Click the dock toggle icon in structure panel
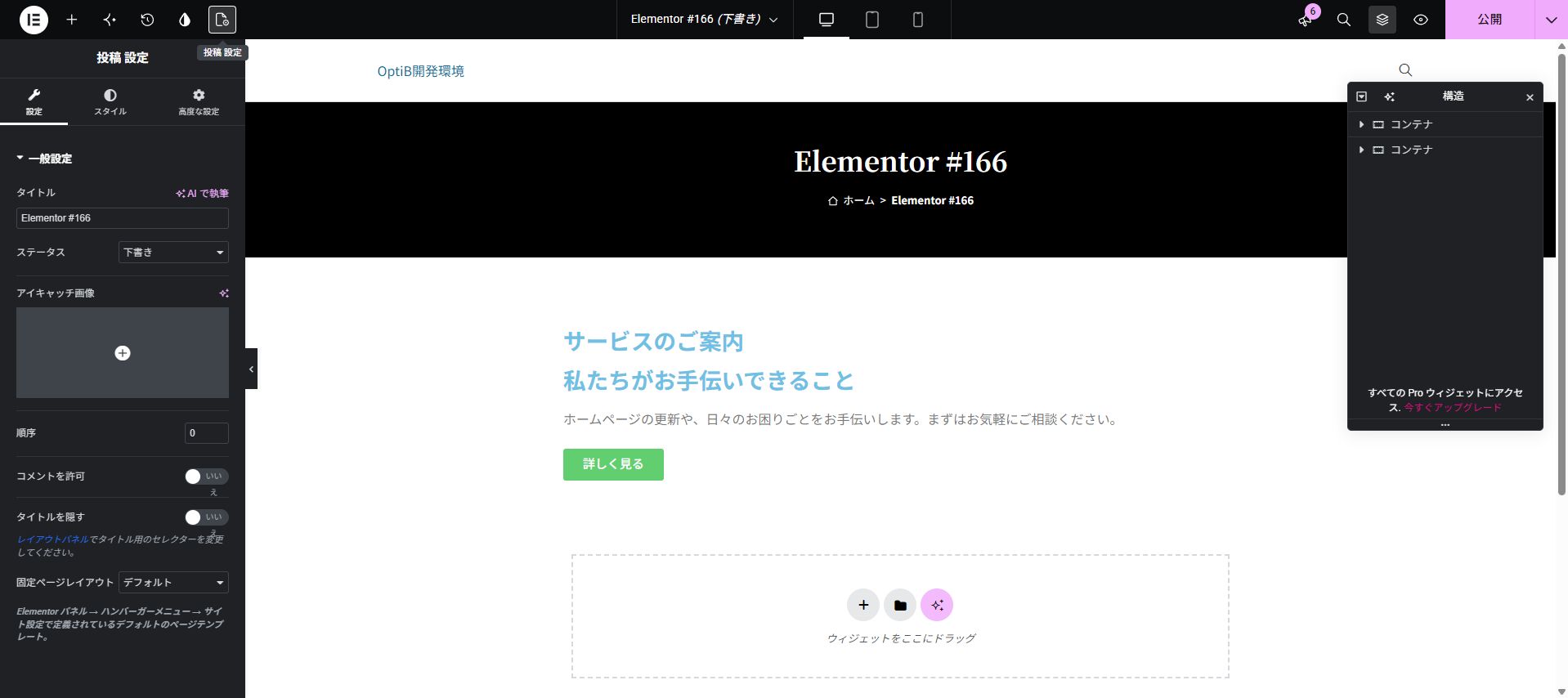 1362,96
